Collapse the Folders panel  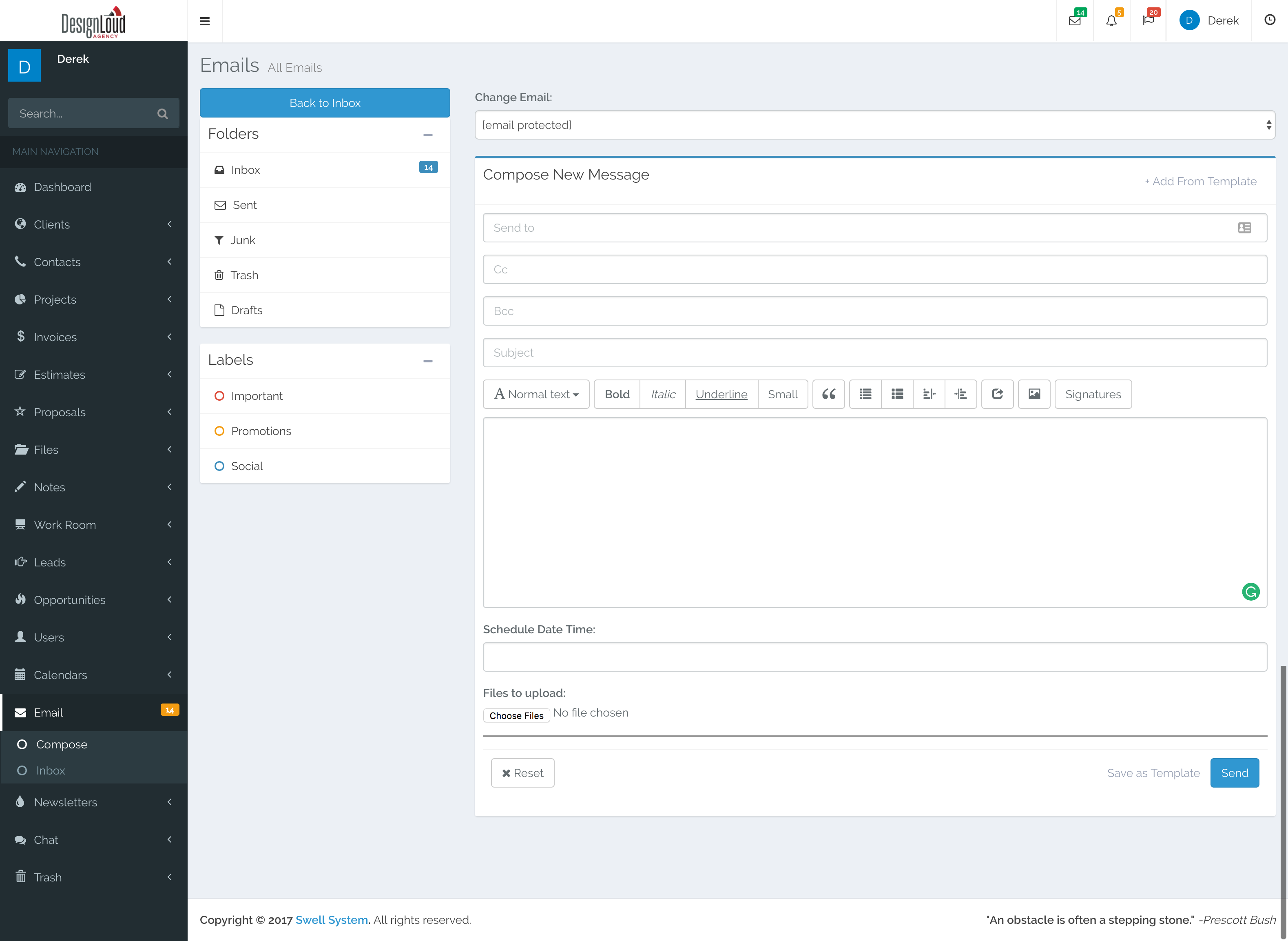pyautogui.click(x=428, y=135)
